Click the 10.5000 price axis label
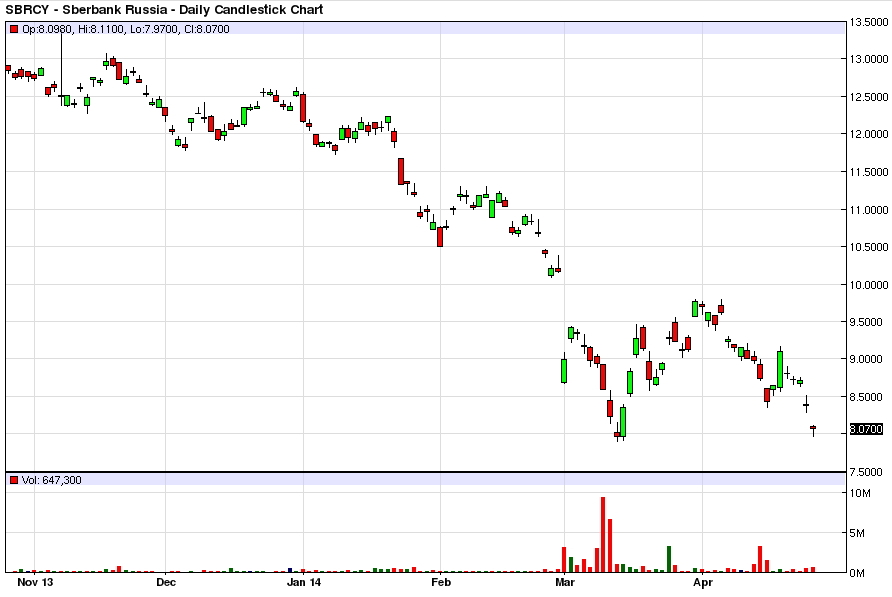 (869, 247)
